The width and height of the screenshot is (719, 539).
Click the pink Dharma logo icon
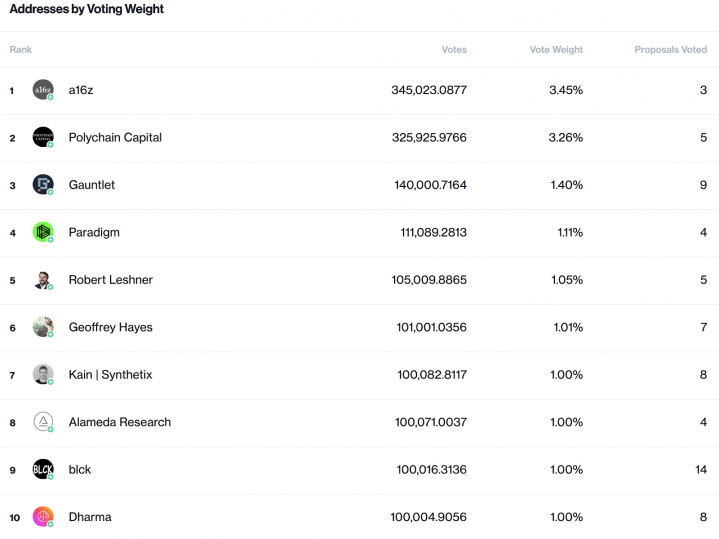click(x=43, y=517)
